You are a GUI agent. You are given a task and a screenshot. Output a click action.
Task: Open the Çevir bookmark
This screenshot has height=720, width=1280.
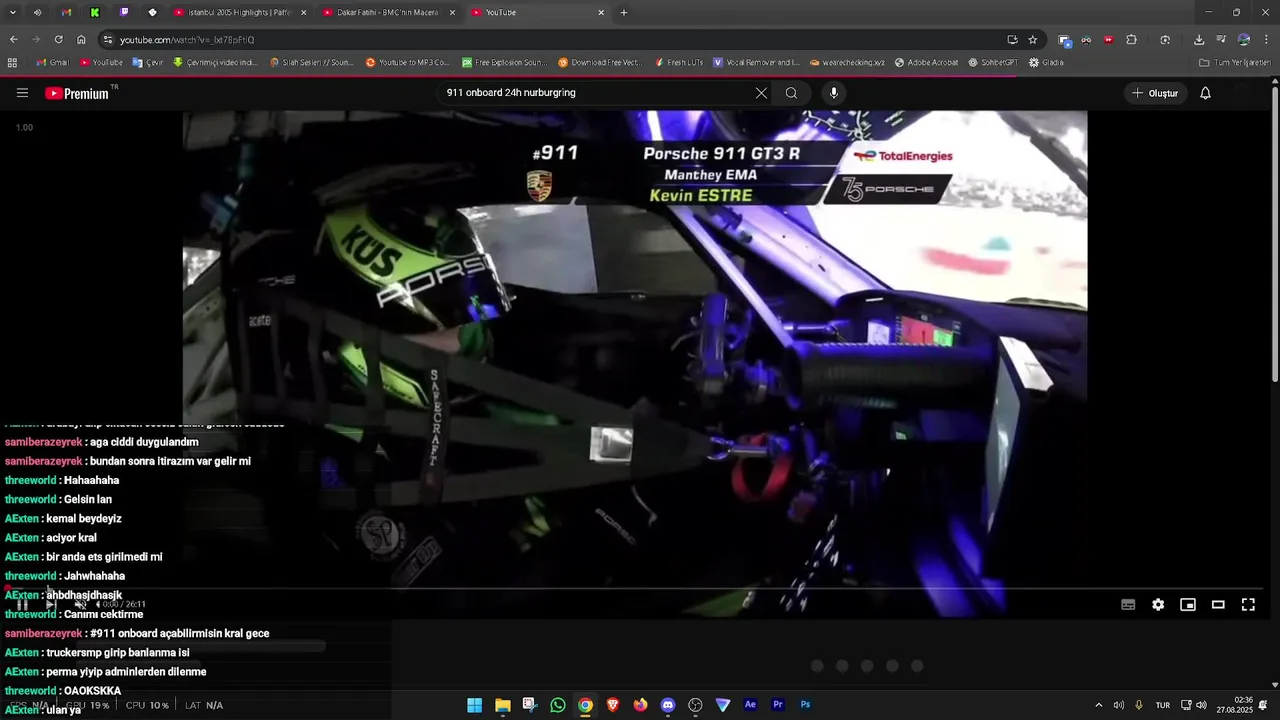click(147, 62)
